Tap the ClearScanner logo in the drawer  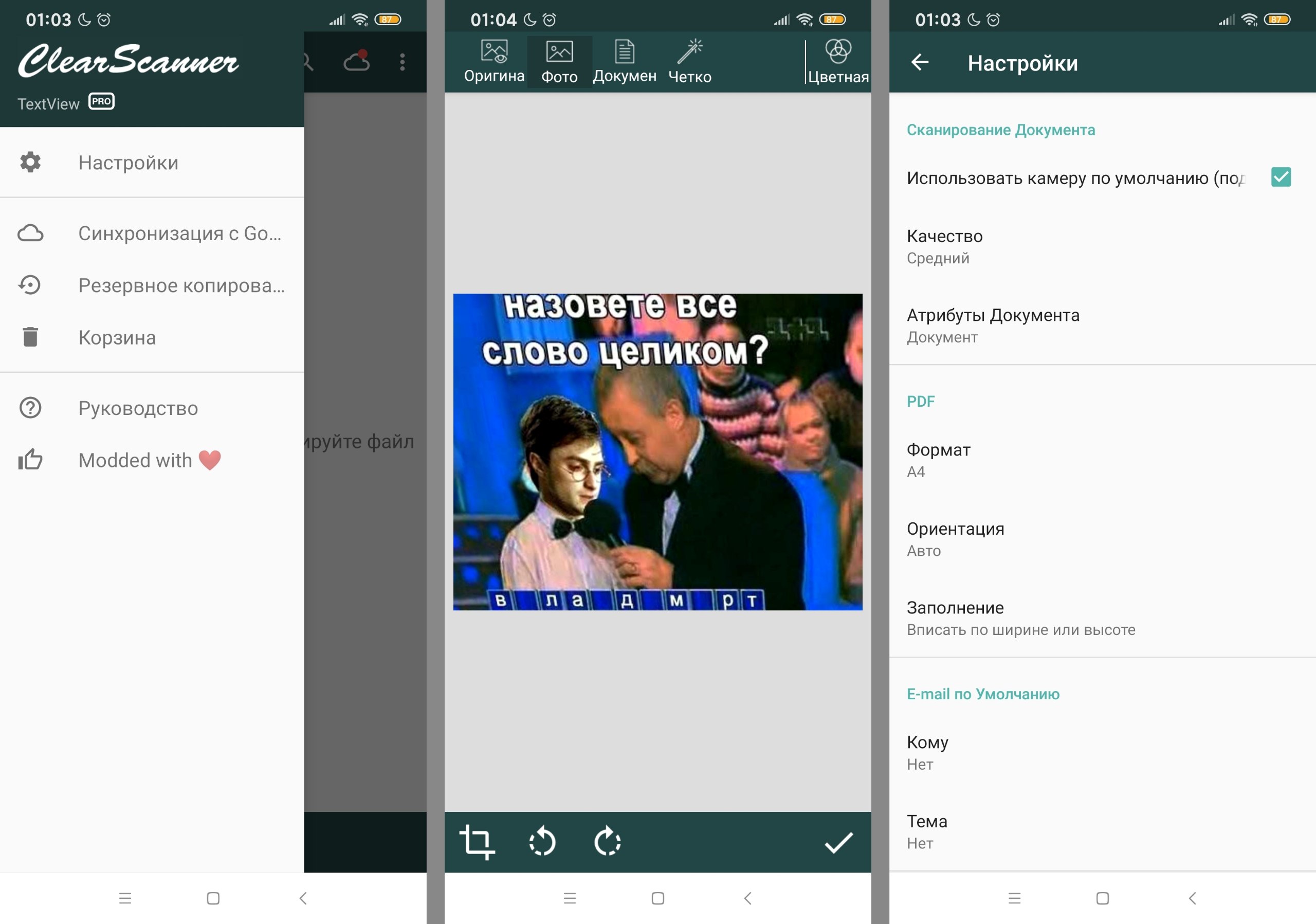(x=129, y=60)
